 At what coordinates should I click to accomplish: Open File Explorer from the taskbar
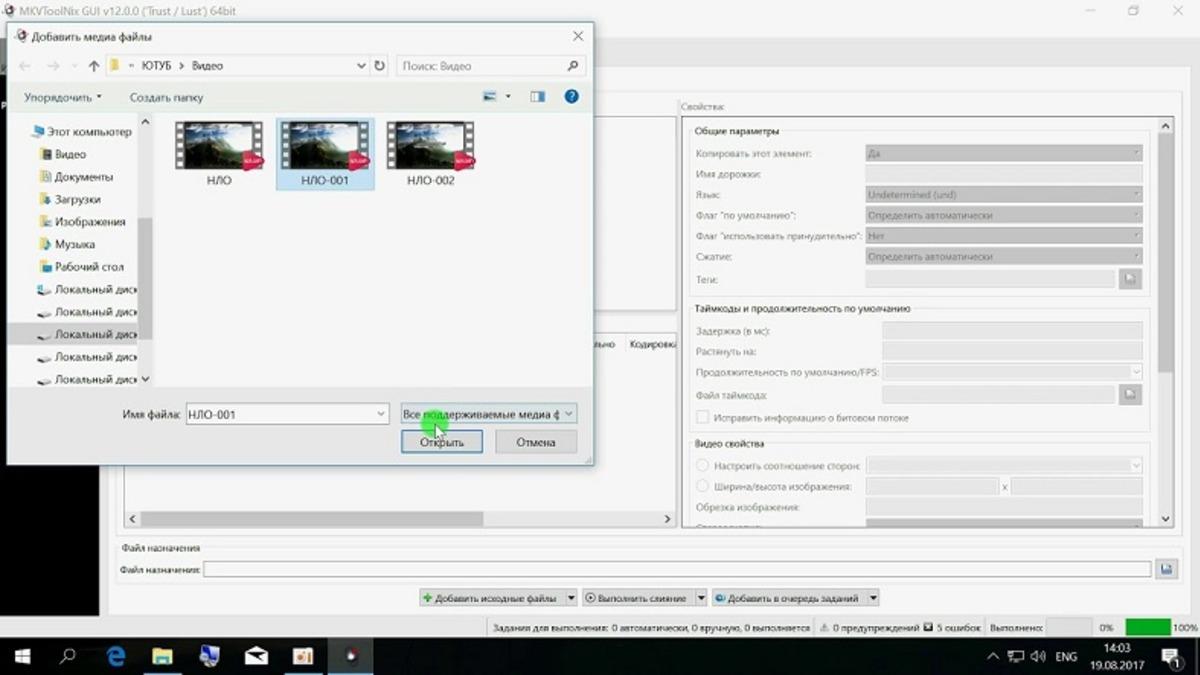click(162, 657)
